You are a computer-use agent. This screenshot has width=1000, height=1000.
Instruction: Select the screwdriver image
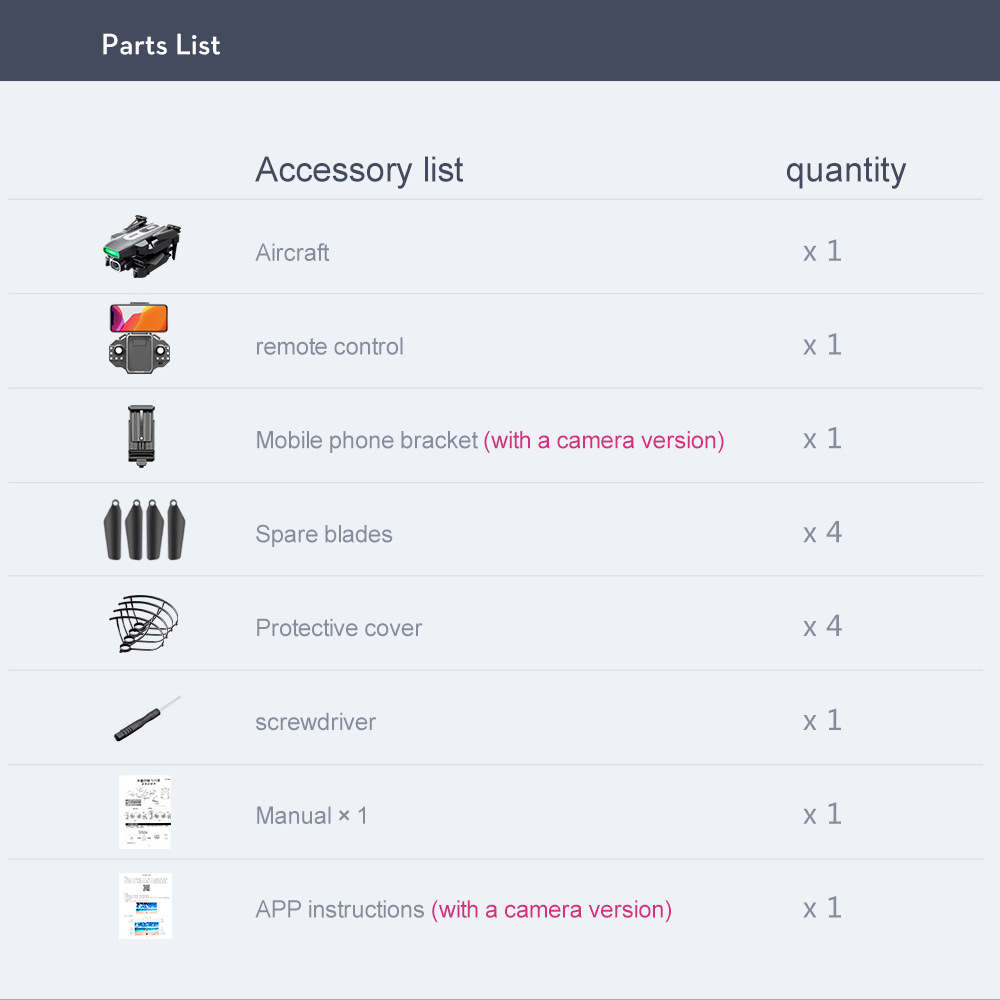click(x=147, y=719)
